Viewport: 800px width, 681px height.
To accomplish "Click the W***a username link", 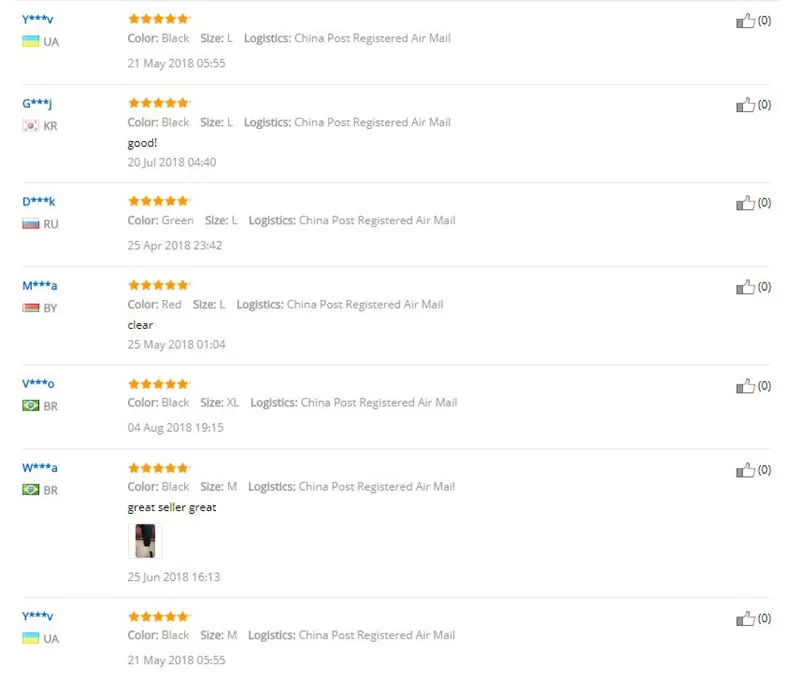I will point(40,468).
